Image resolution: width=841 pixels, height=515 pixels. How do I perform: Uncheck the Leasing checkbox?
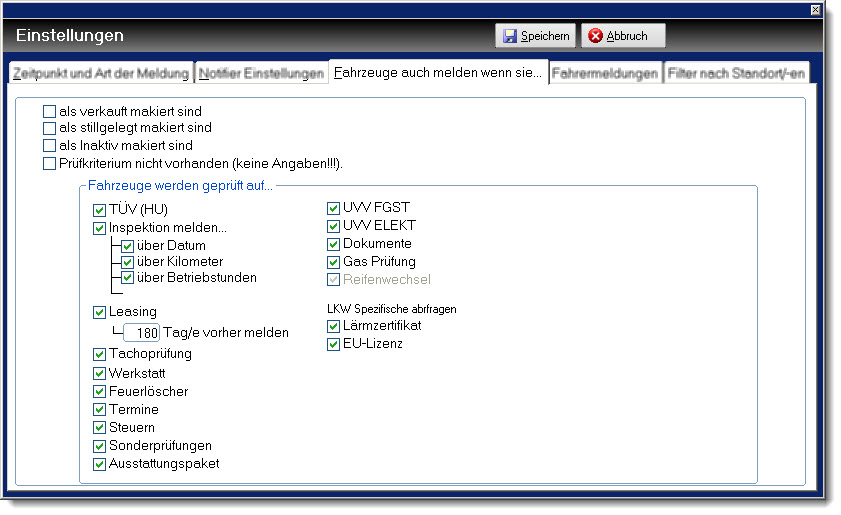click(99, 312)
